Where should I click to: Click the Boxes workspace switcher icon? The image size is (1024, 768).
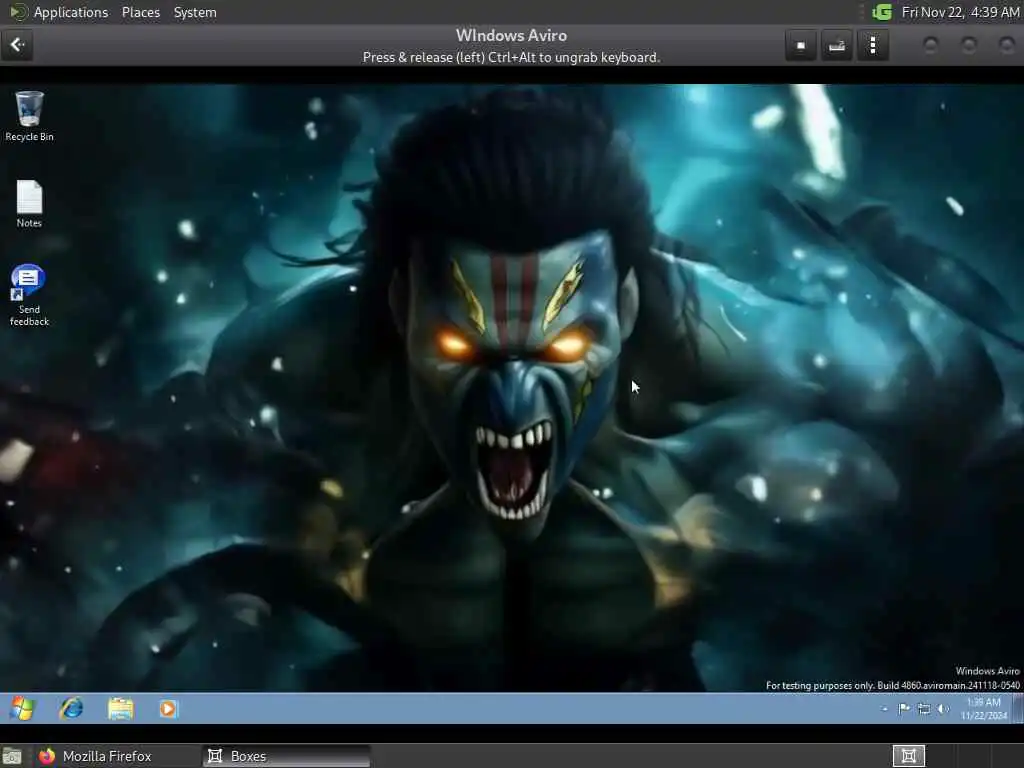point(908,756)
